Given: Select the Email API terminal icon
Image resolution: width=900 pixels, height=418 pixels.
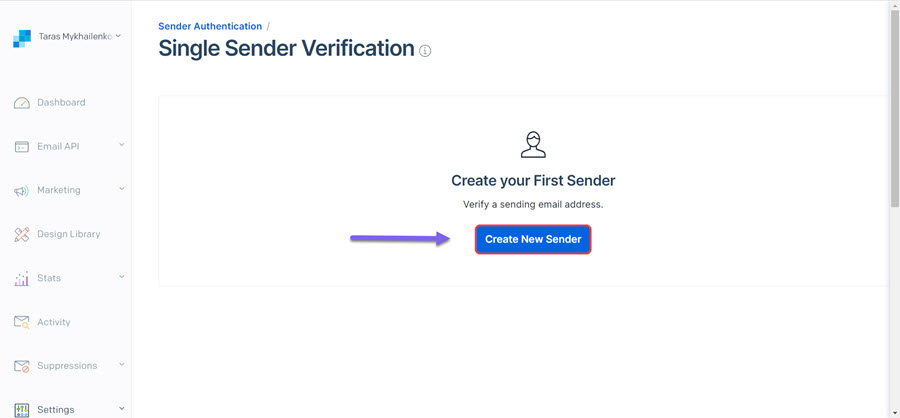Looking at the screenshot, I should tap(22, 147).
